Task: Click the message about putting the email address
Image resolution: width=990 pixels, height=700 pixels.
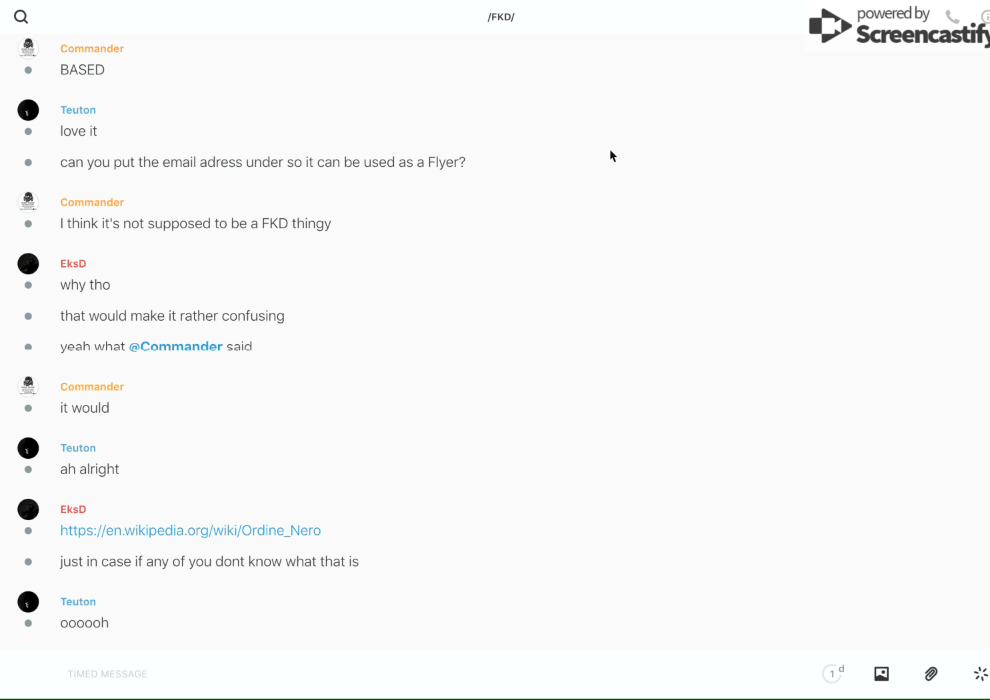Action: tap(262, 162)
